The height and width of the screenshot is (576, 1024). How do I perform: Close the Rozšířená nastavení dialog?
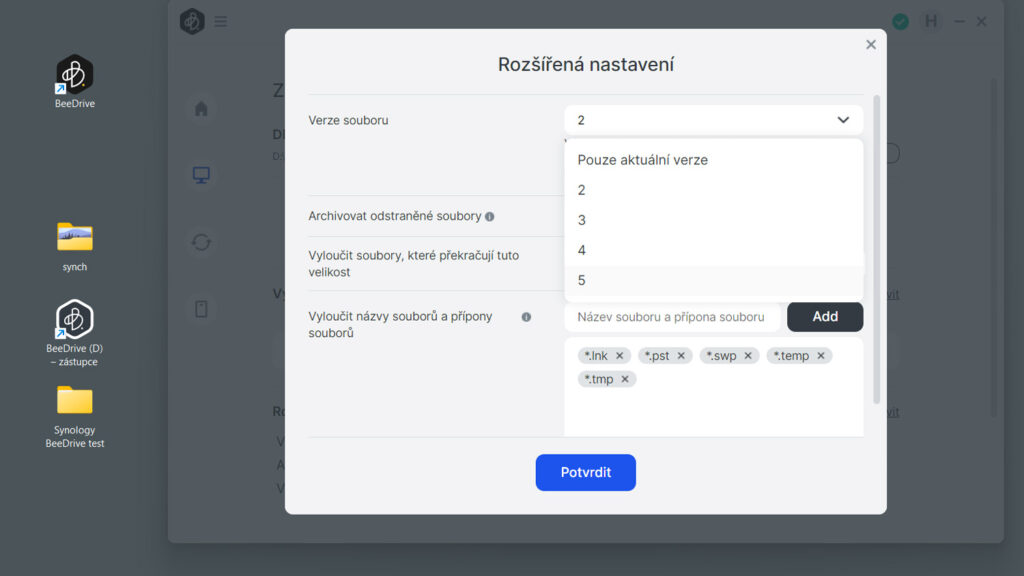click(871, 45)
